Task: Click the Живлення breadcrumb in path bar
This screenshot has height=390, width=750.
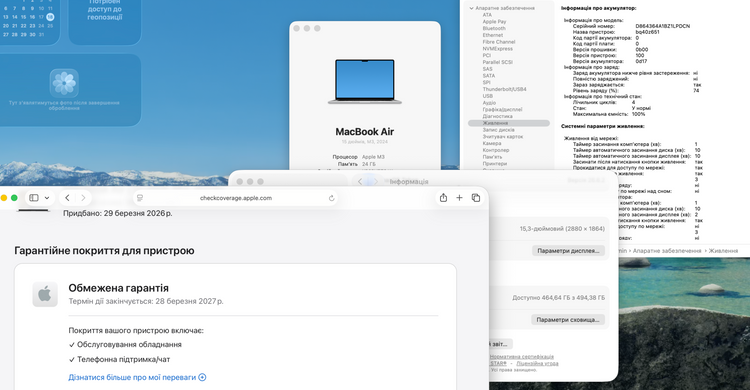Action: (723, 250)
